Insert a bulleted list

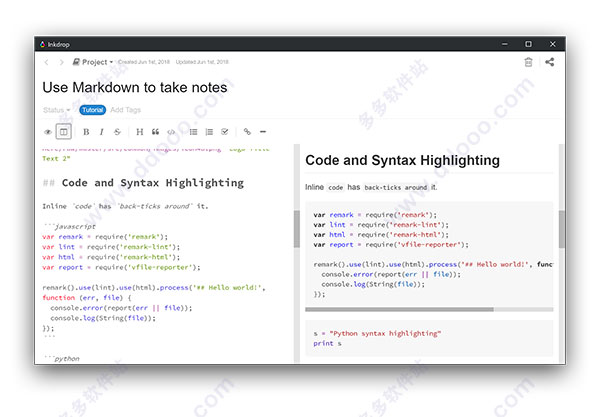pos(193,132)
